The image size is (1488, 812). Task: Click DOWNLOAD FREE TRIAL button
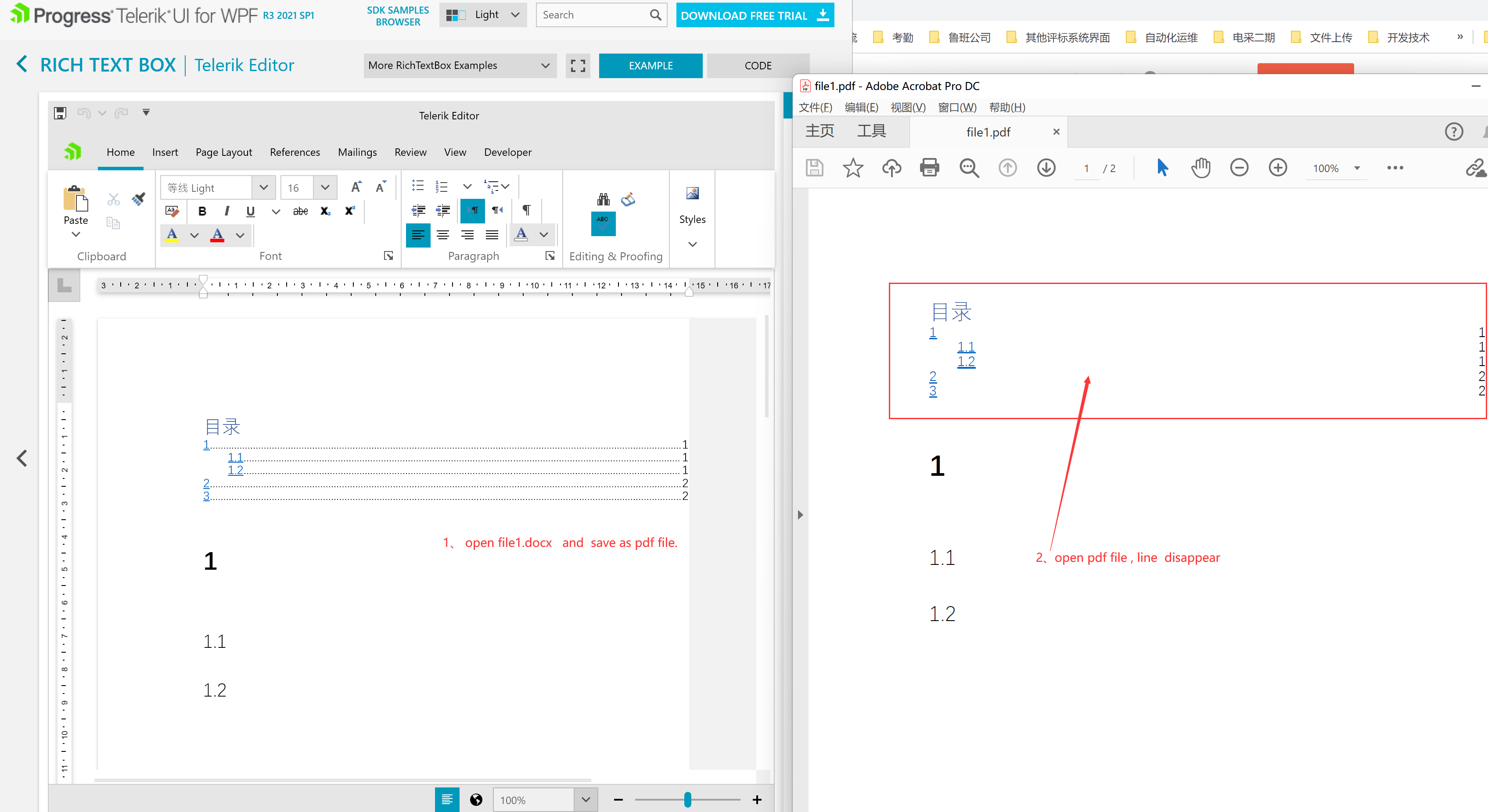(x=755, y=16)
